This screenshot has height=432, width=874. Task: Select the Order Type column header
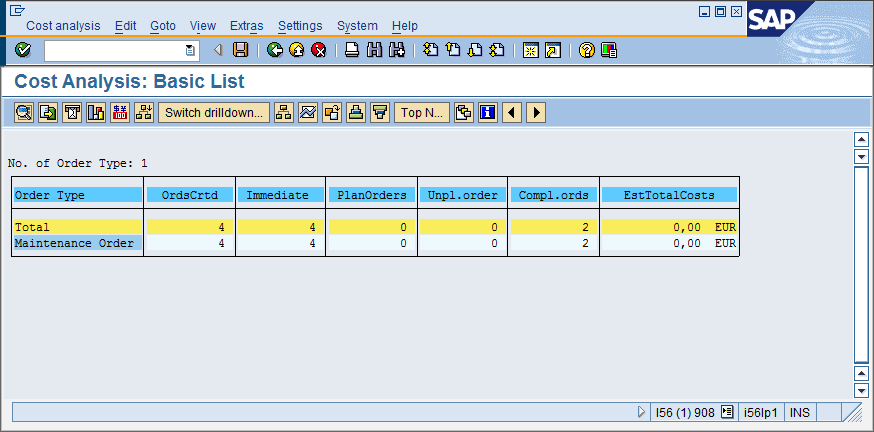pyautogui.click(x=77, y=195)
